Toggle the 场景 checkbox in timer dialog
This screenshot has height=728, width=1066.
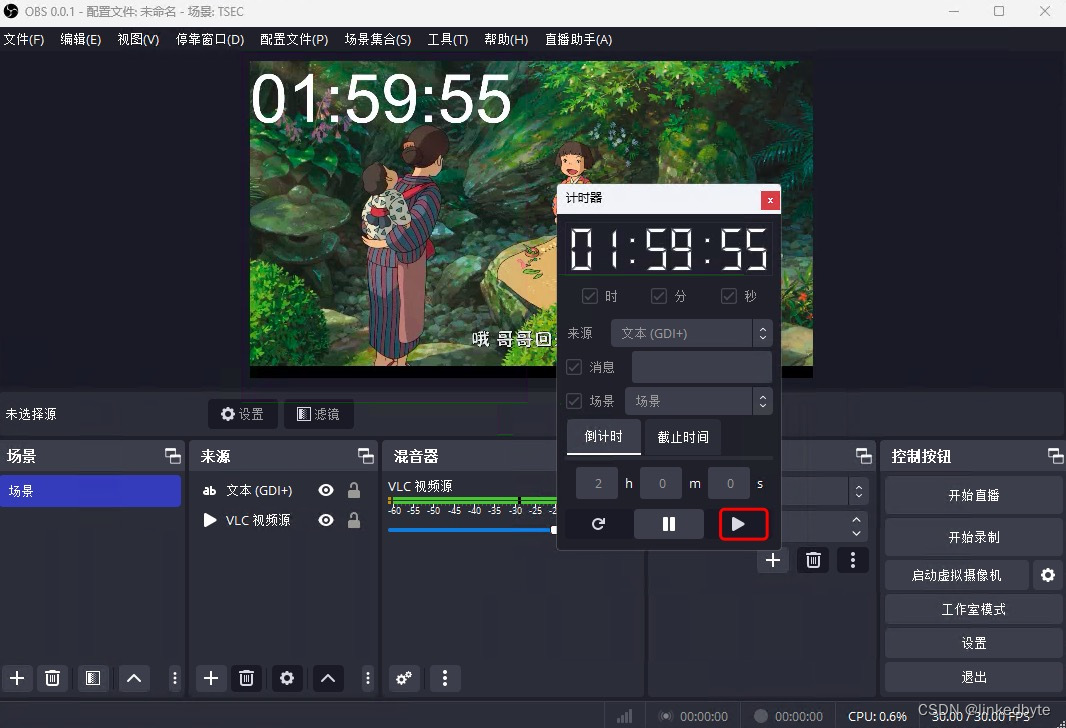574,401
